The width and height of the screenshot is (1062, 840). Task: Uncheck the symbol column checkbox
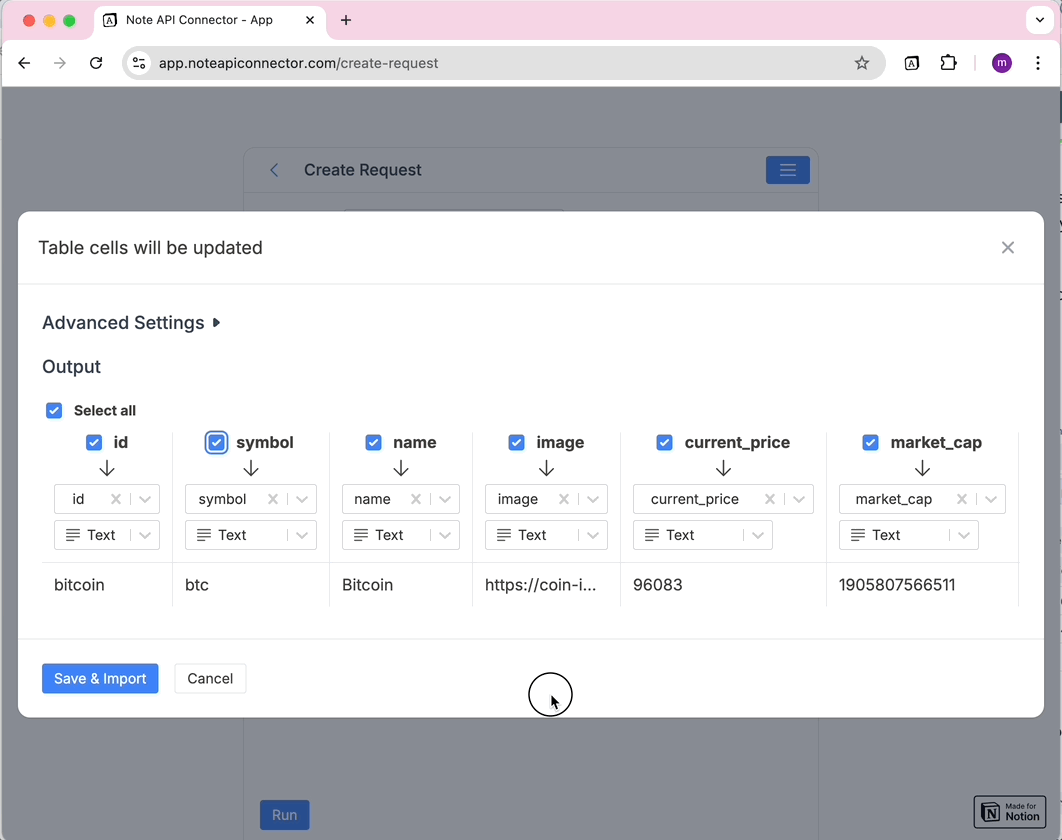point(216,442)
